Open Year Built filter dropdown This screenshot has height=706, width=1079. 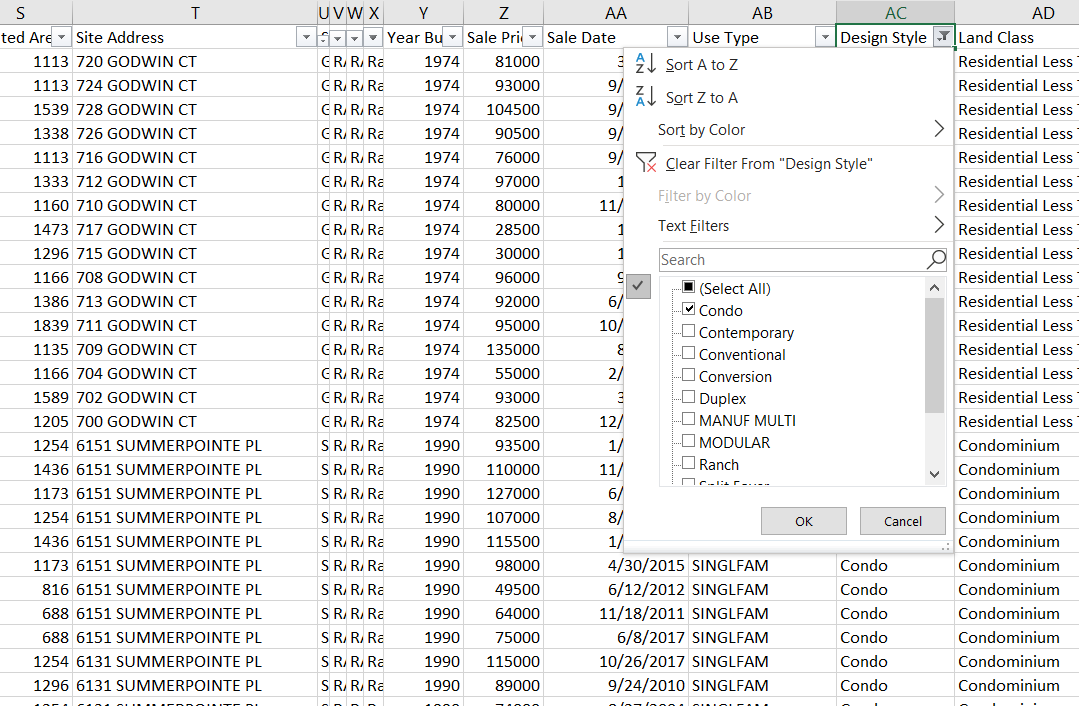click(453, 37)
